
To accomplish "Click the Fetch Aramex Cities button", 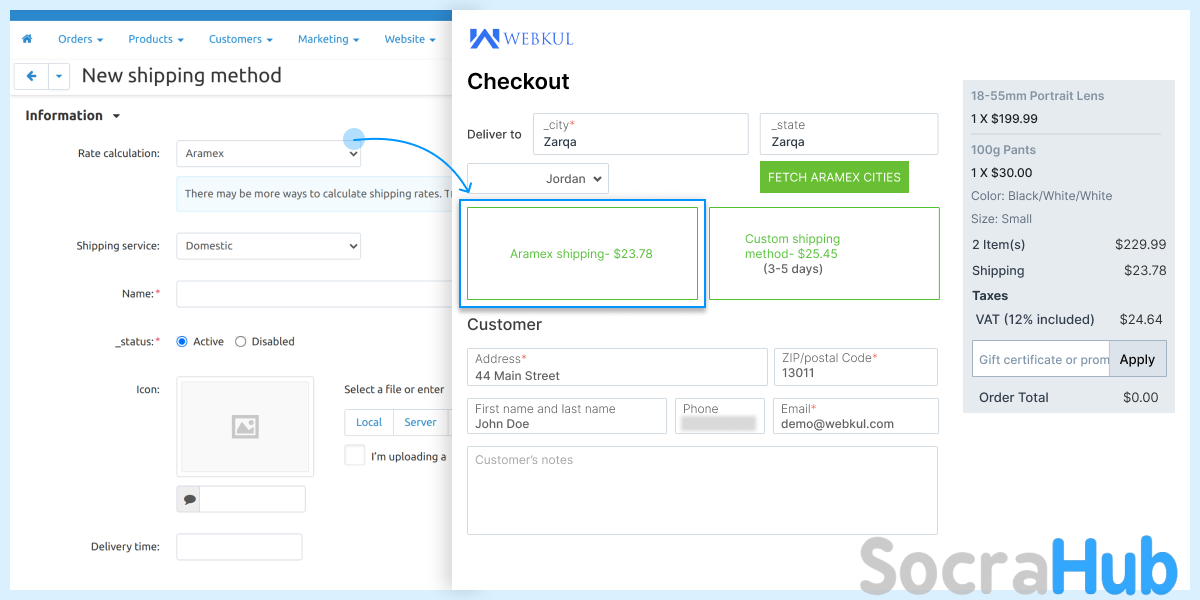I will pyautogui.click(x=834, y=177).
